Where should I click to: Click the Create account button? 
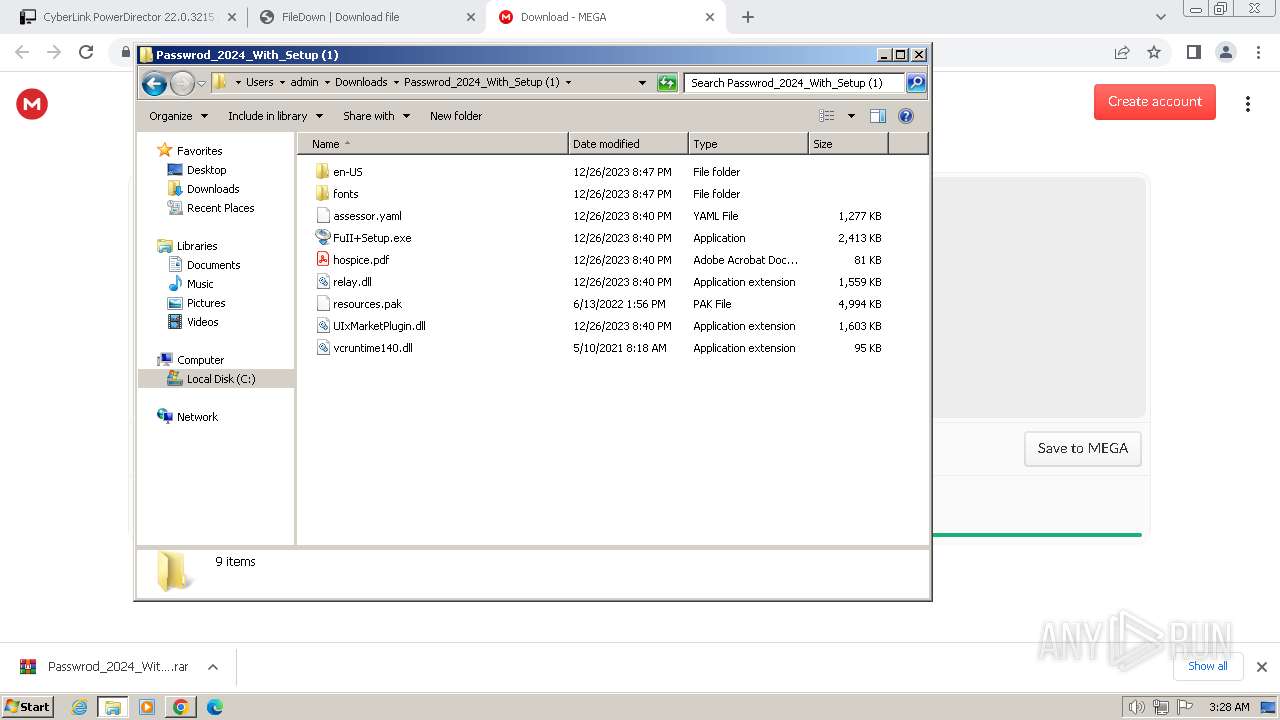click(1155, 101)
